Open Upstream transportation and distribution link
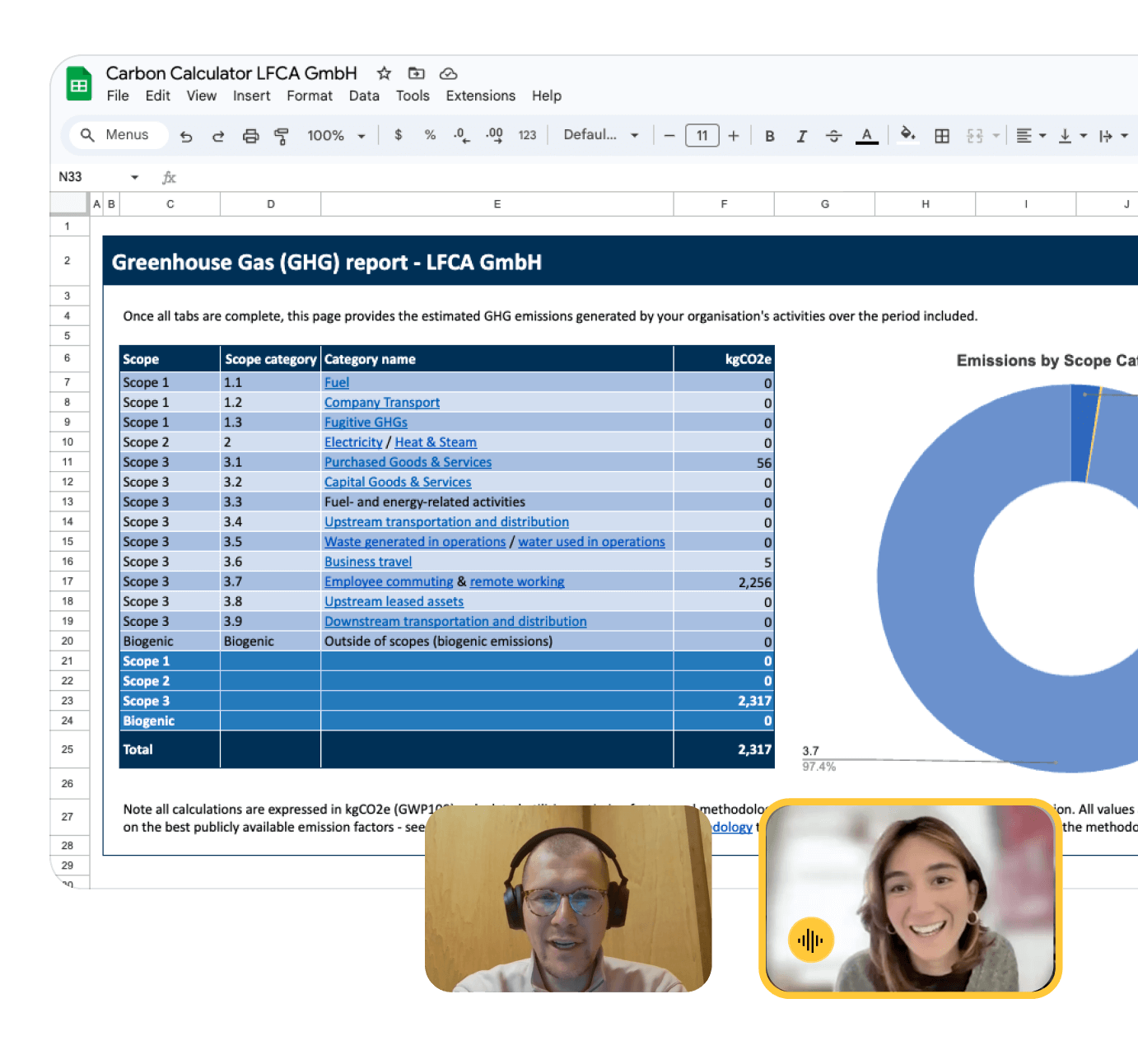Screen dimensions: 1138x1064 446,522
